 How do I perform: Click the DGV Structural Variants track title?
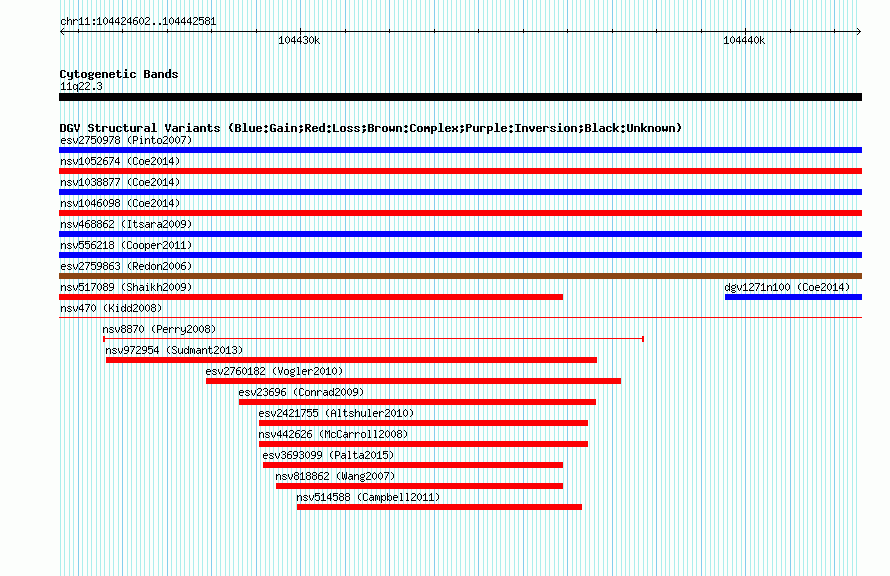coord(371,128)
